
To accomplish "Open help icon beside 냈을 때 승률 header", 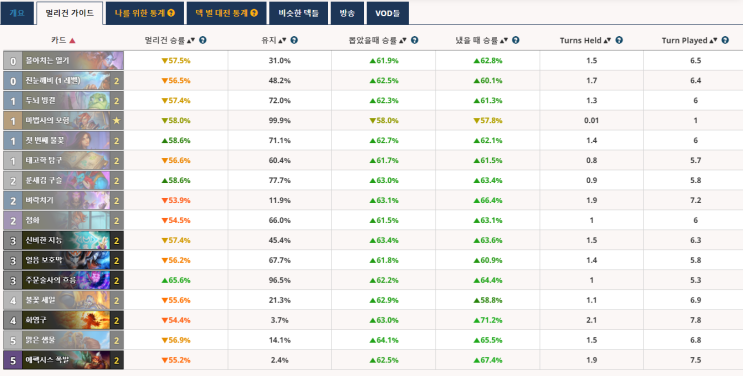I will coord(516,40).
